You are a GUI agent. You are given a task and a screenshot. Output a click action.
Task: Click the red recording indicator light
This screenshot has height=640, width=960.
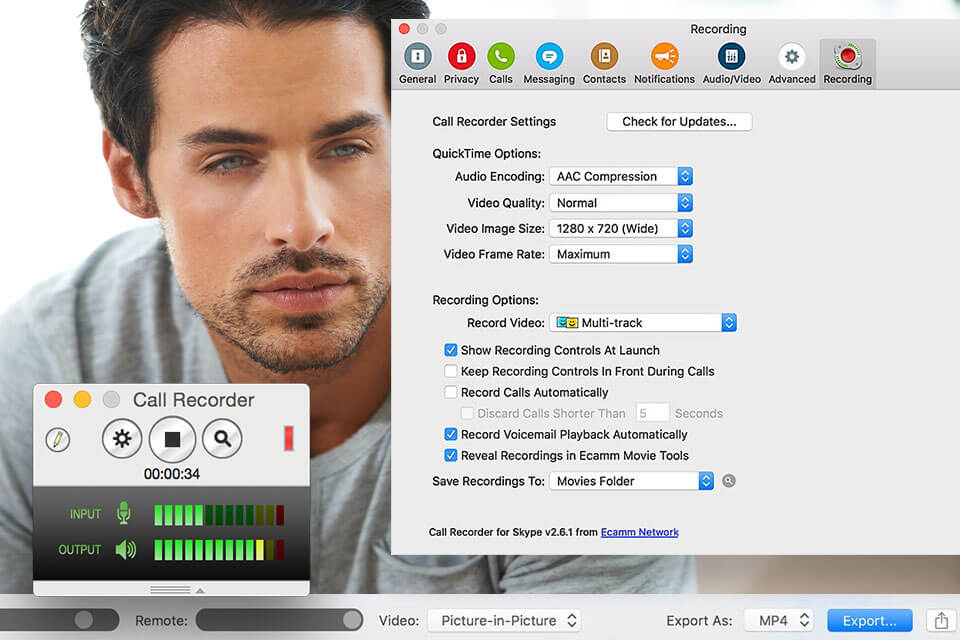coord(288,439)
